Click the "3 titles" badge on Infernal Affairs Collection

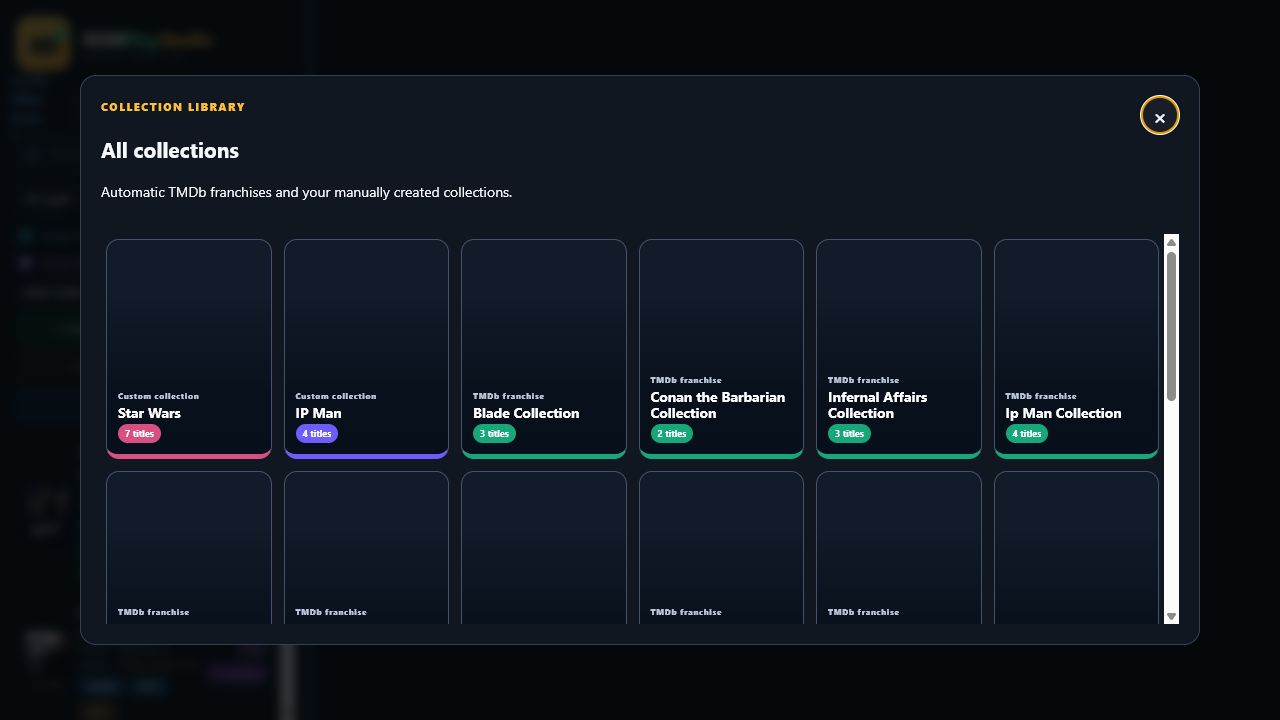849,434
